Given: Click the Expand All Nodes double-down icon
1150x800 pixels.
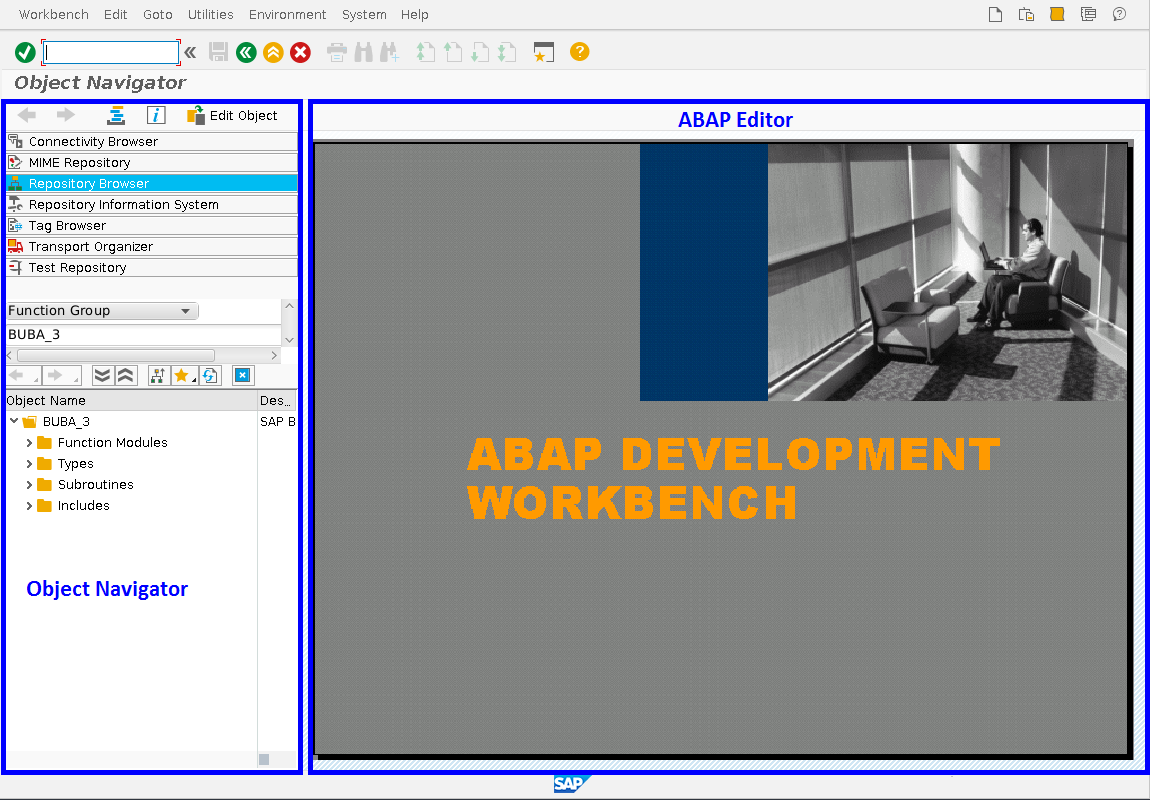Looking at the screenshot, I should coord(102,376).
